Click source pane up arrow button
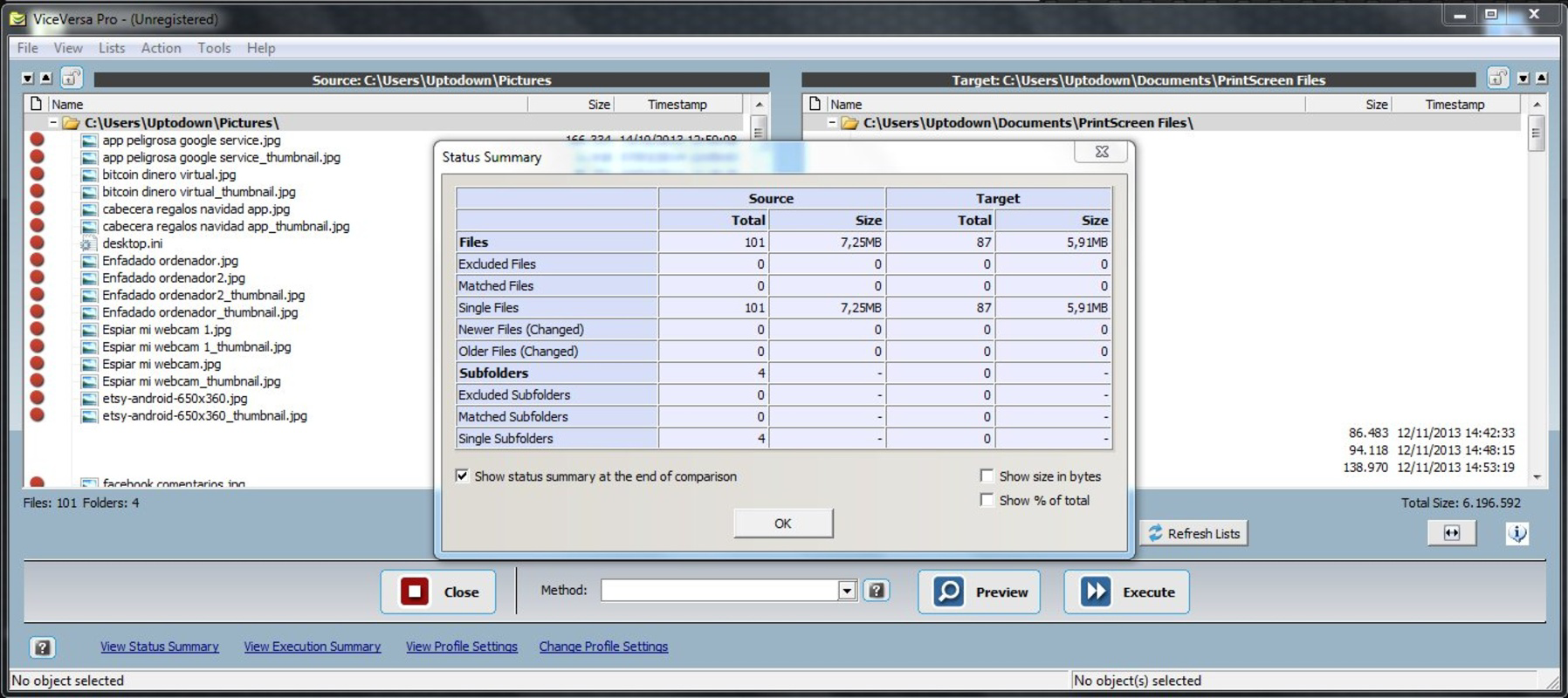This screenshot has width=1568, height=698. pos(46,79)
